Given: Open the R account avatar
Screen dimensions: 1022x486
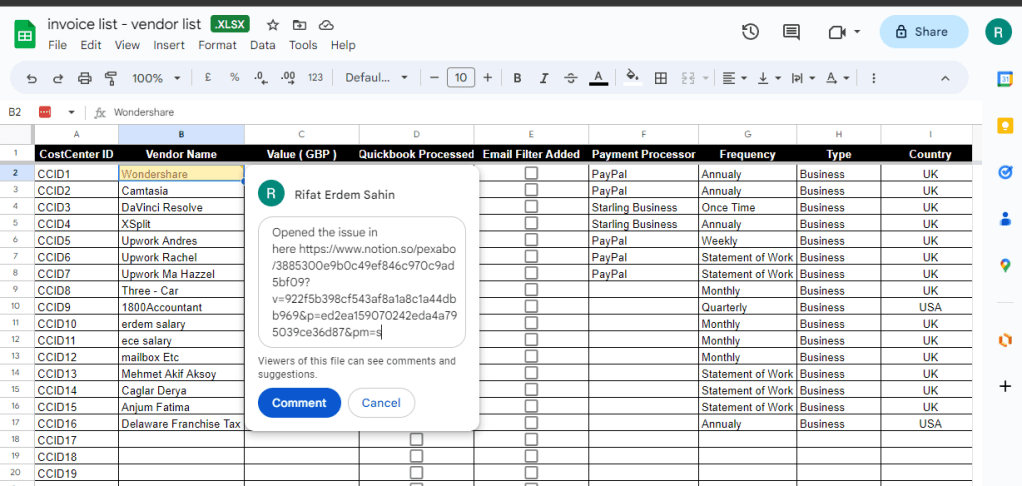Looking at the screenshot, I should click(x=998, y=32).
